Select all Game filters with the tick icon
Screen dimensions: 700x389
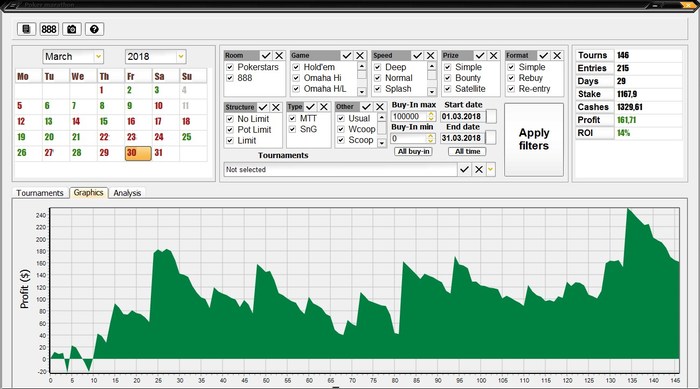[x=347, y=55]
